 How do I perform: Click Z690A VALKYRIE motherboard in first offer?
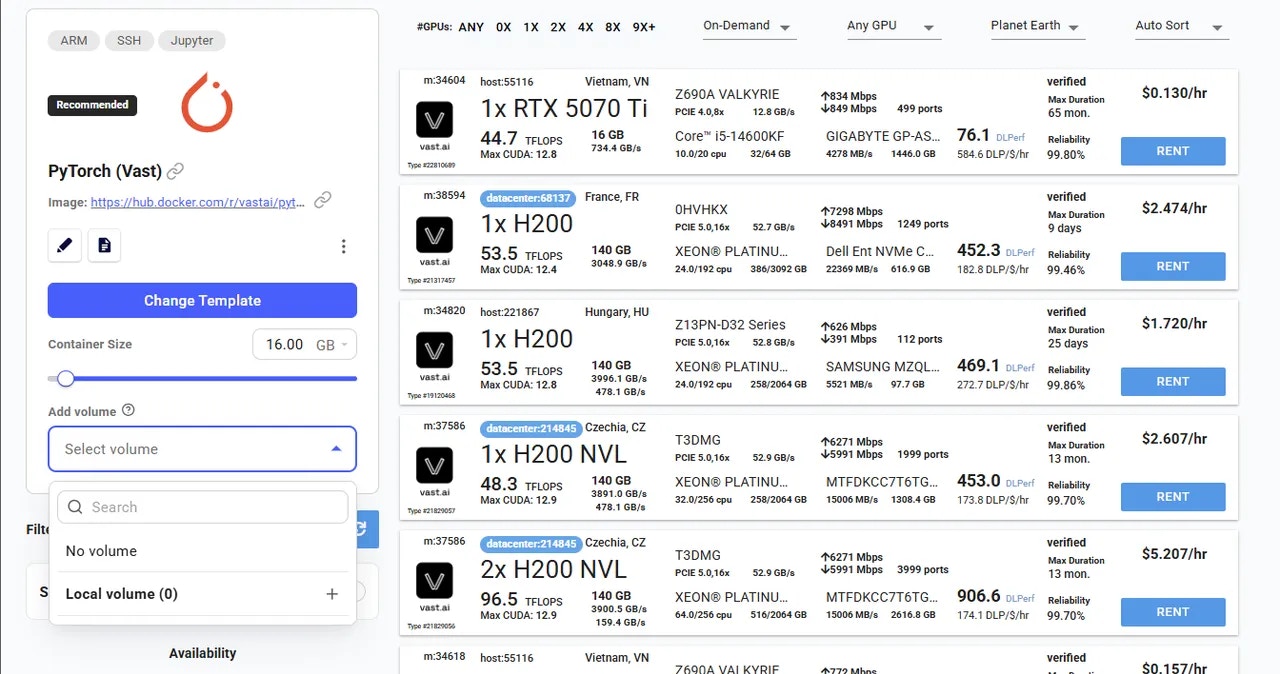tap(727, 94)
